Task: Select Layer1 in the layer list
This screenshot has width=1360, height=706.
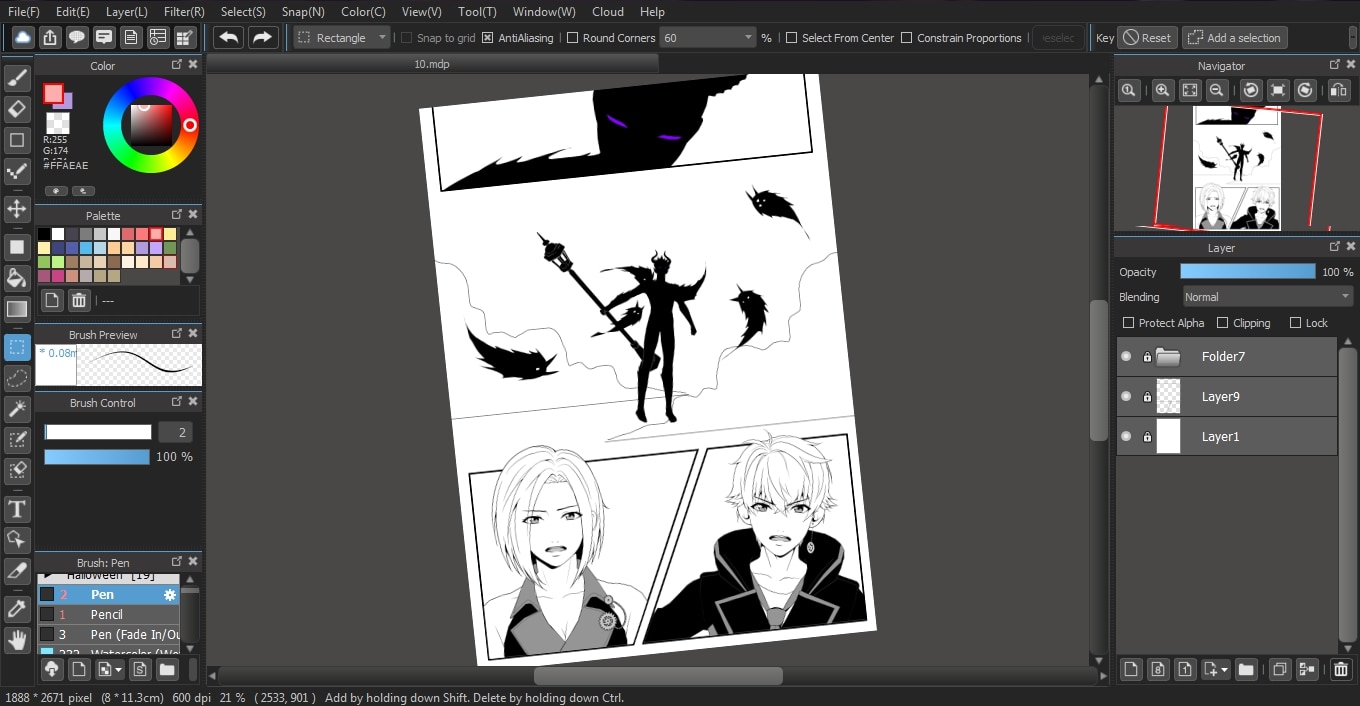Action: click(1227, 436)
